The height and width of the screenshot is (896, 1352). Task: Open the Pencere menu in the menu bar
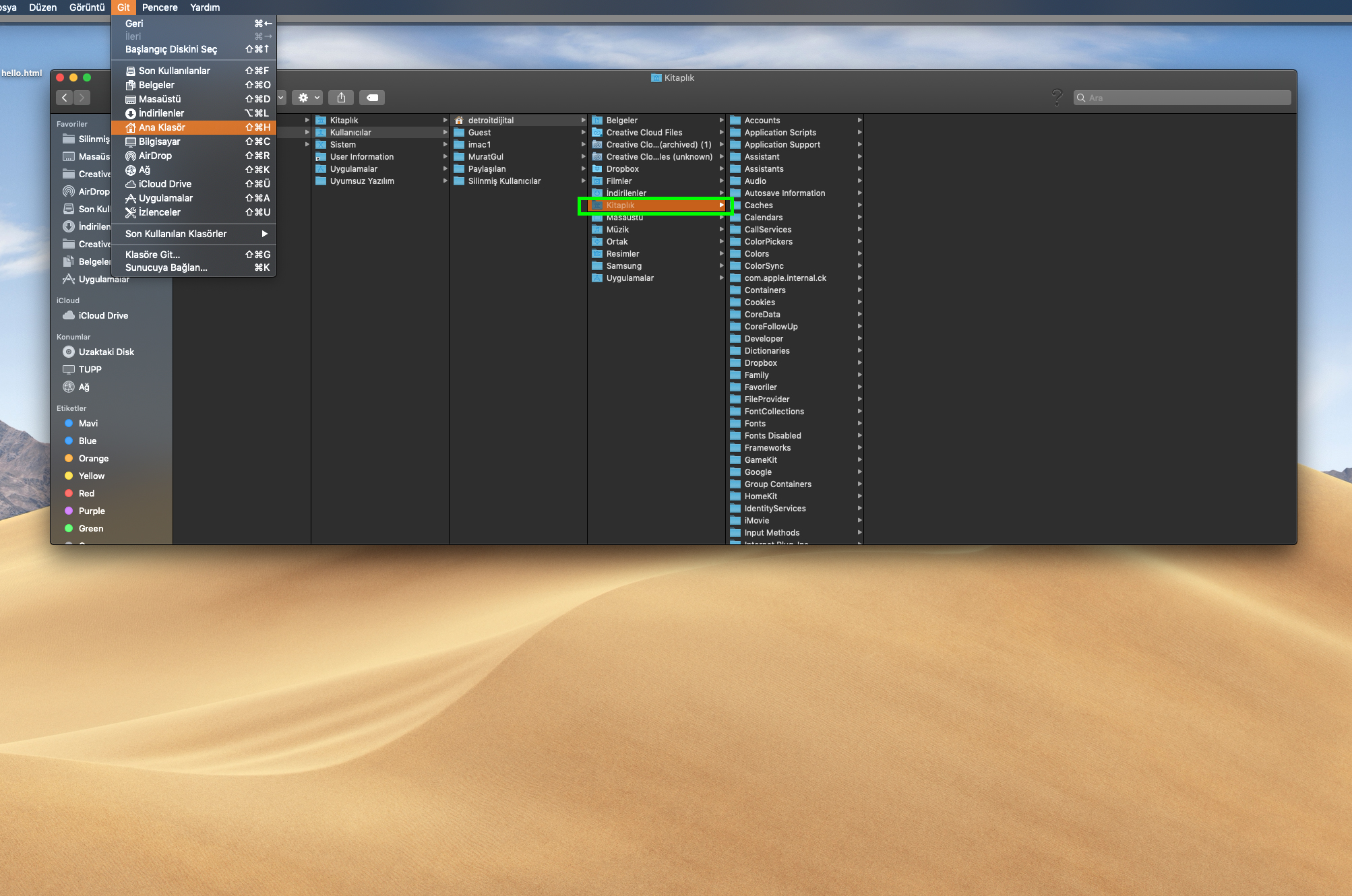tap(160, 7)
